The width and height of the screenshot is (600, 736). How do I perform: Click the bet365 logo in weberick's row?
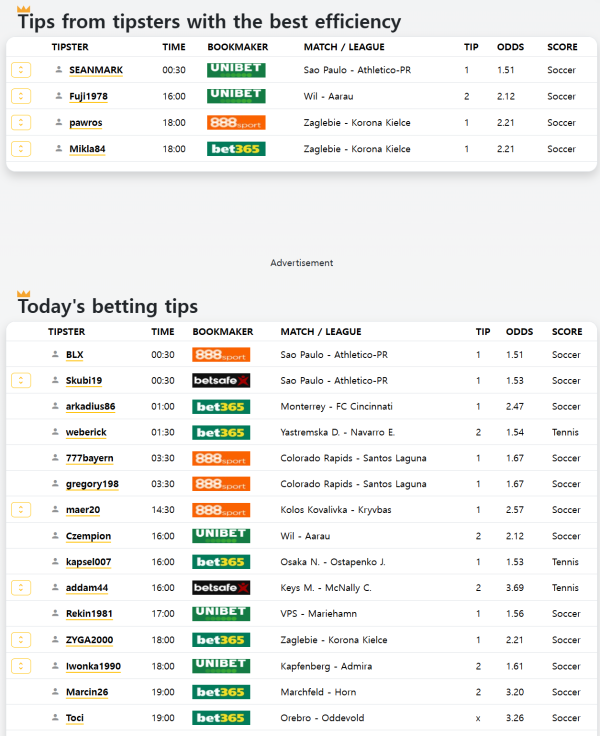click(x=220, y=433)
